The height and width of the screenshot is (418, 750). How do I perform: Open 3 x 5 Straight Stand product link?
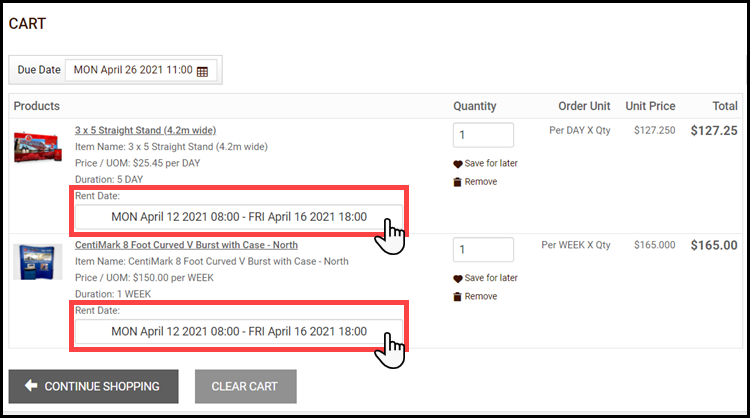point(145,130)
